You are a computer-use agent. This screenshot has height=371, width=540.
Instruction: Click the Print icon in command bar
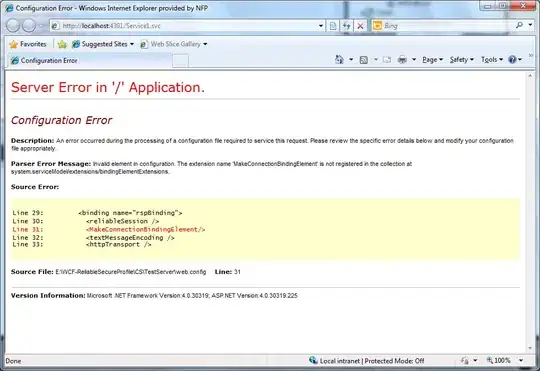[x=402, y=60]
